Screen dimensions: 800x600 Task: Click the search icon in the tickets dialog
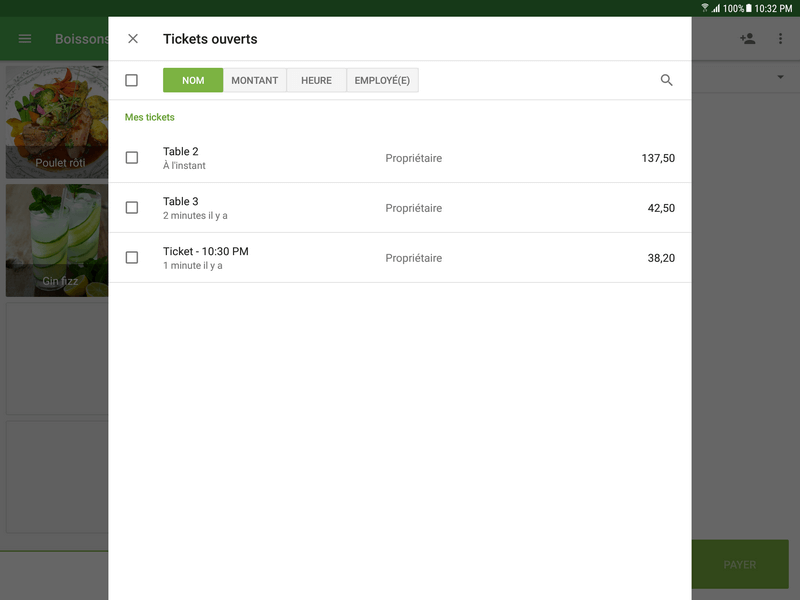coord(667,79)
